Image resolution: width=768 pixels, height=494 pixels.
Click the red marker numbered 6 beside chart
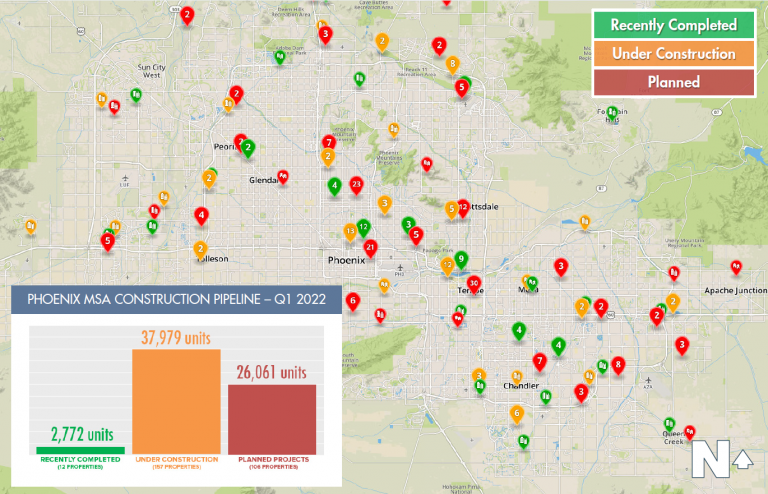click(352, 300)
